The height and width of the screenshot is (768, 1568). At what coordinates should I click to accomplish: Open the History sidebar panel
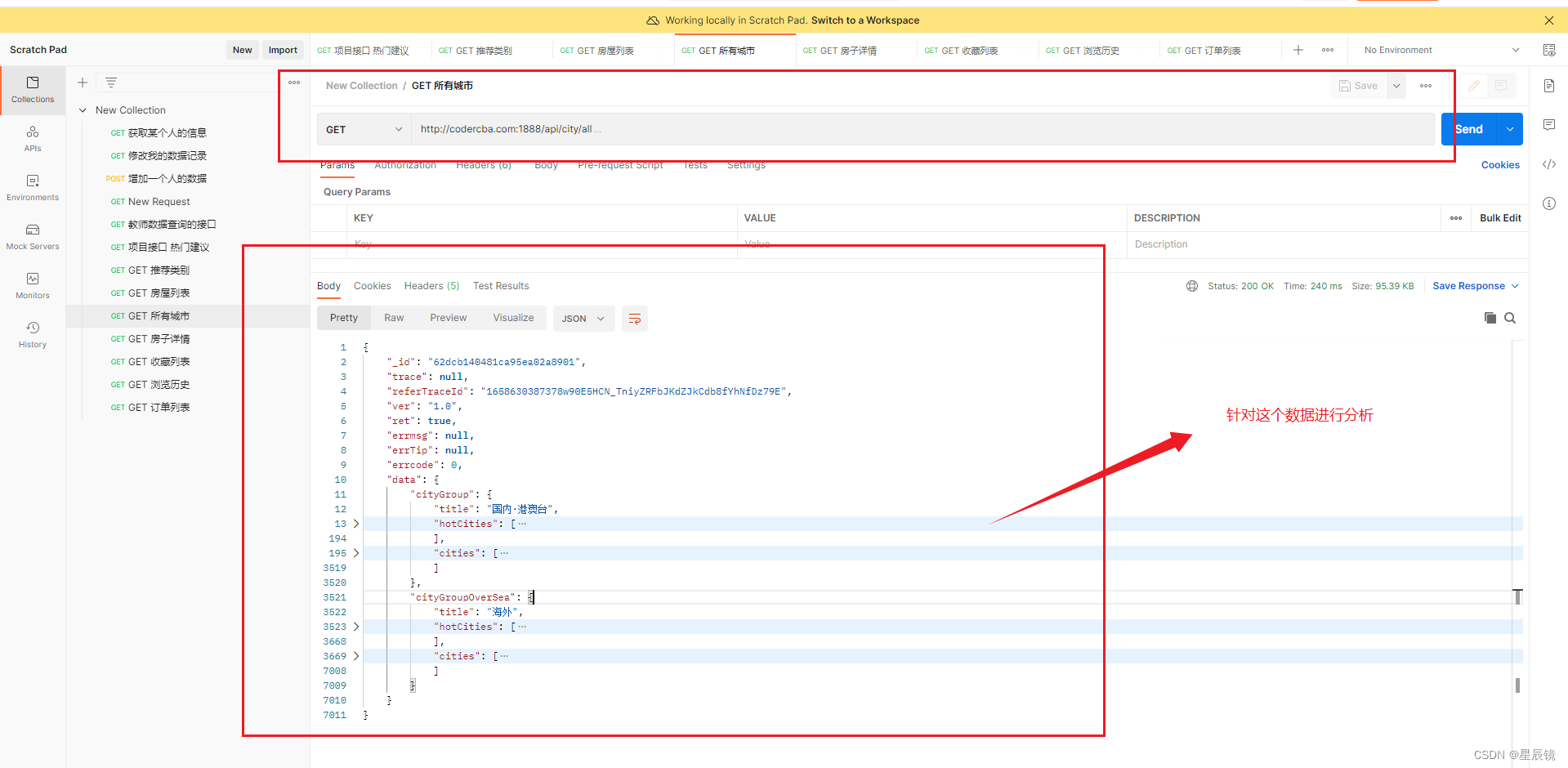point(33,335)
